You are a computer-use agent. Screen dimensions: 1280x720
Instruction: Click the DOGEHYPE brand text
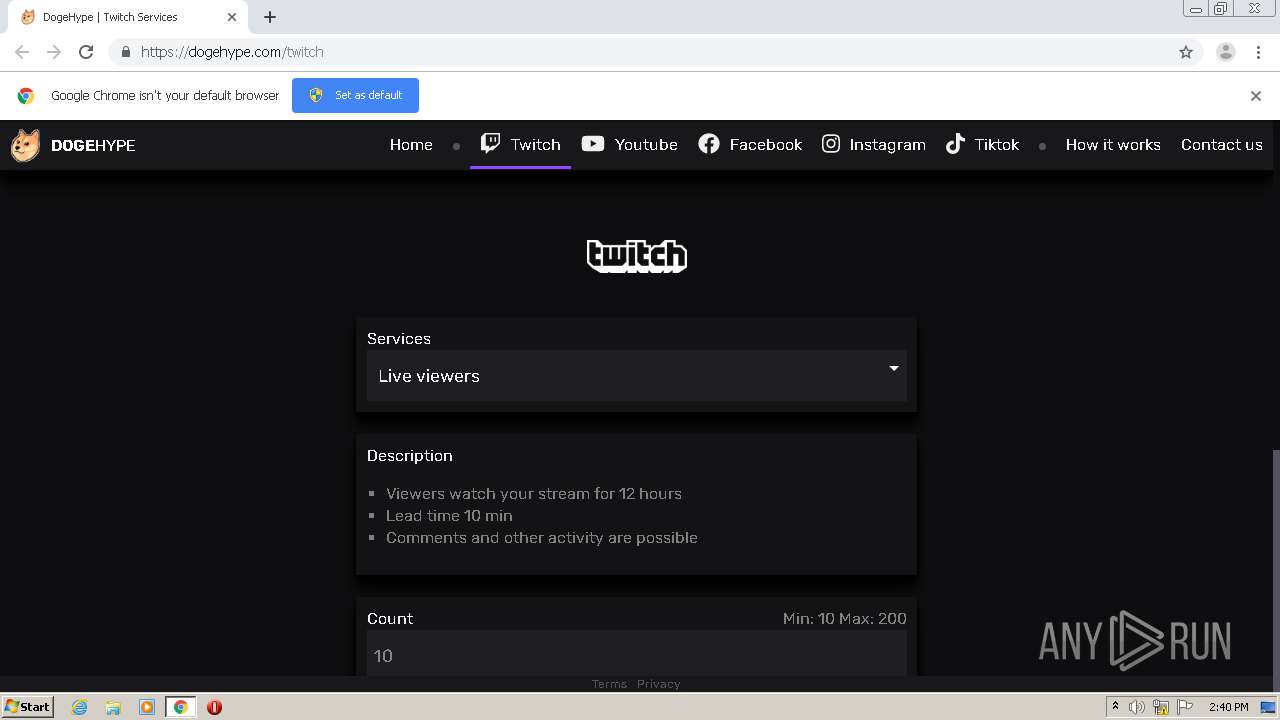coord(93,145)
